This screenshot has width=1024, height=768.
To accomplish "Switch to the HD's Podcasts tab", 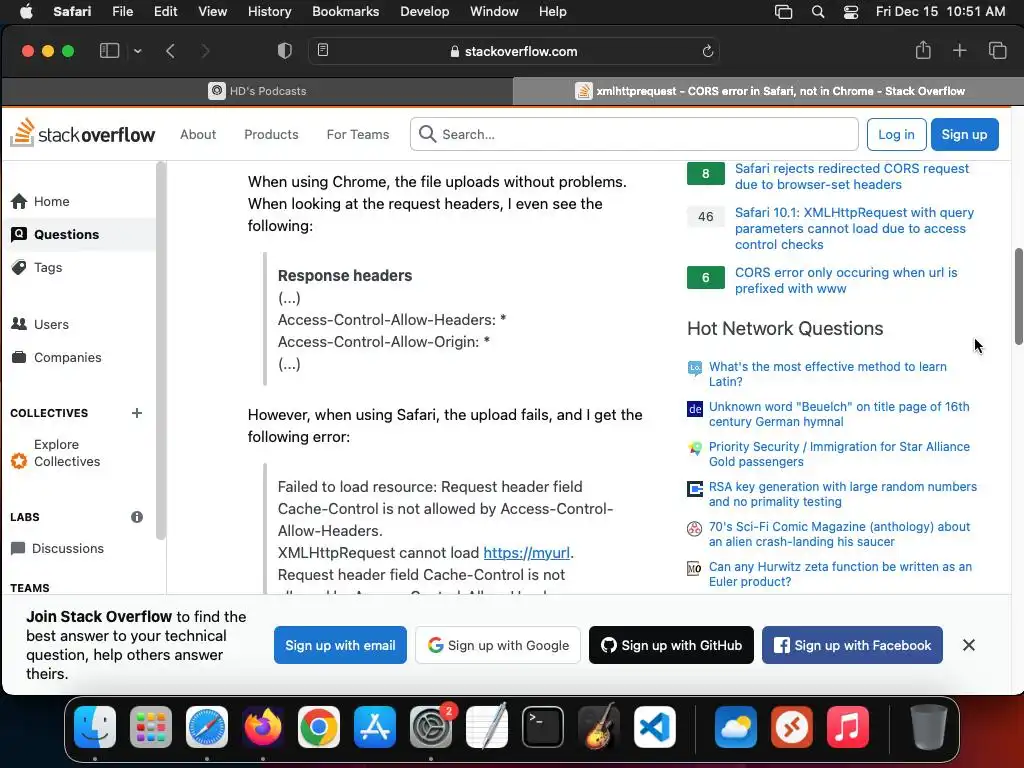I will 257,91.
